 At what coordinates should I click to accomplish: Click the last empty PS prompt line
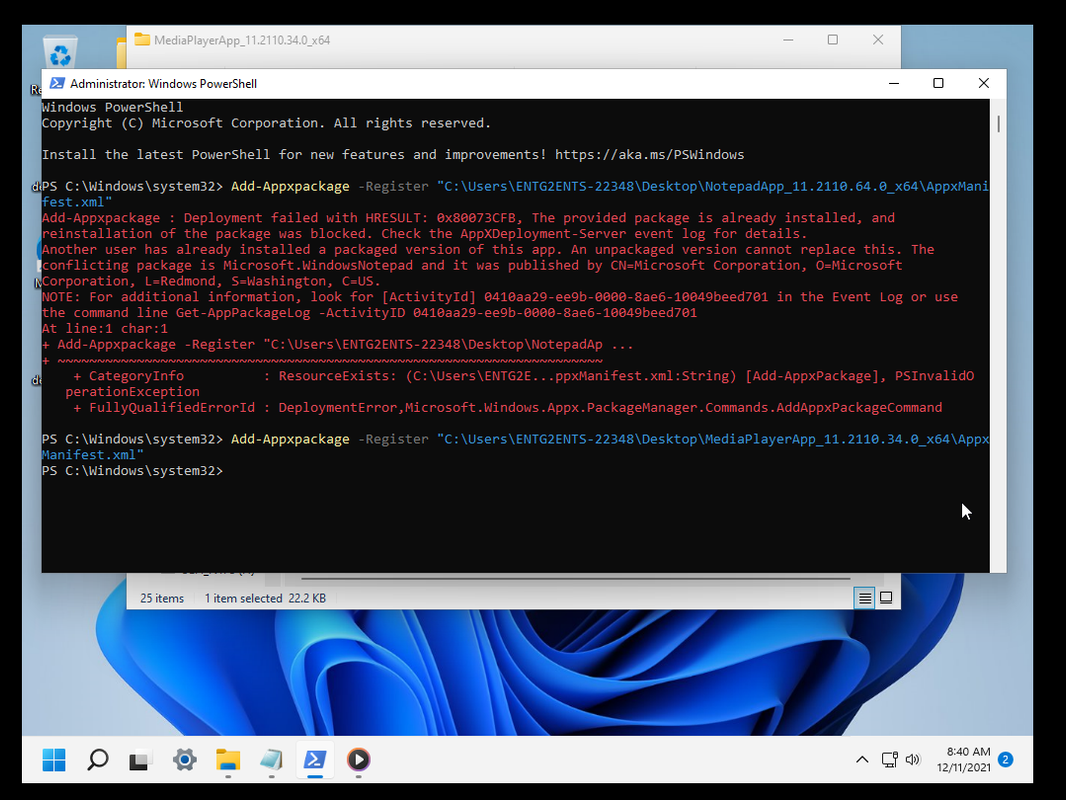(x=133, y=471)
